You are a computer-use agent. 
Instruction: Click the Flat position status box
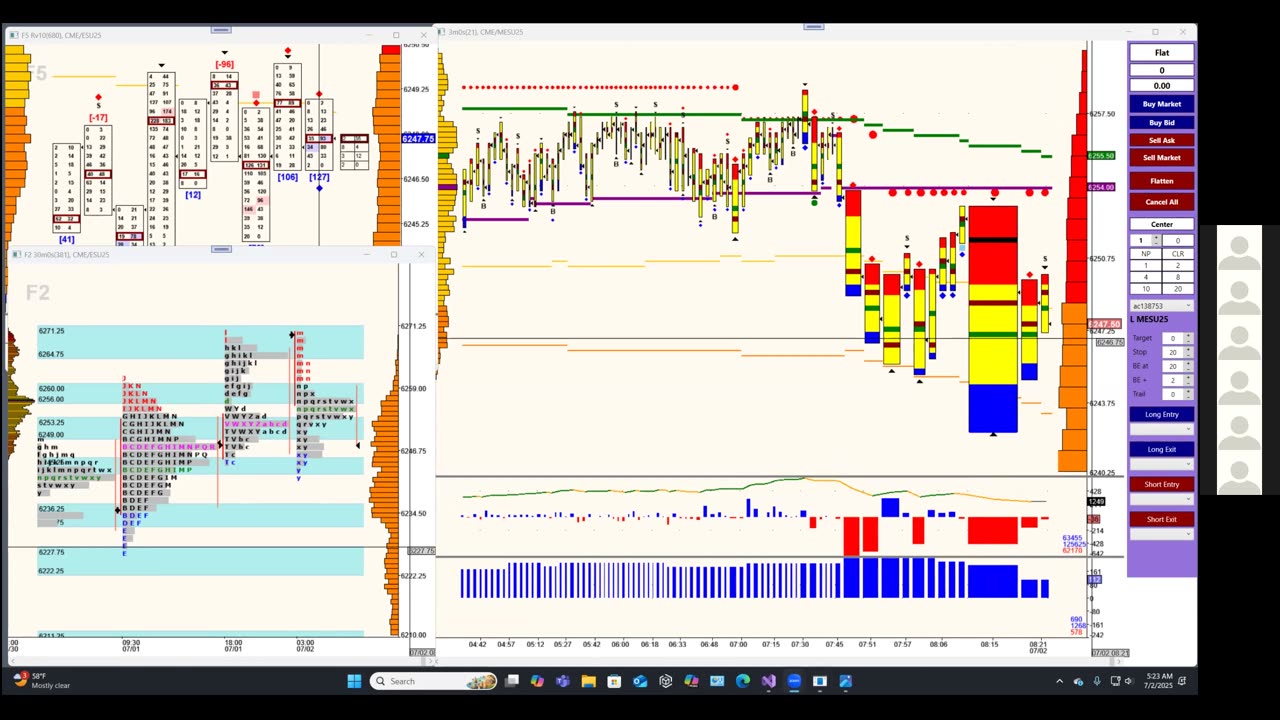pyautogui.click(x=1162, y=53)
